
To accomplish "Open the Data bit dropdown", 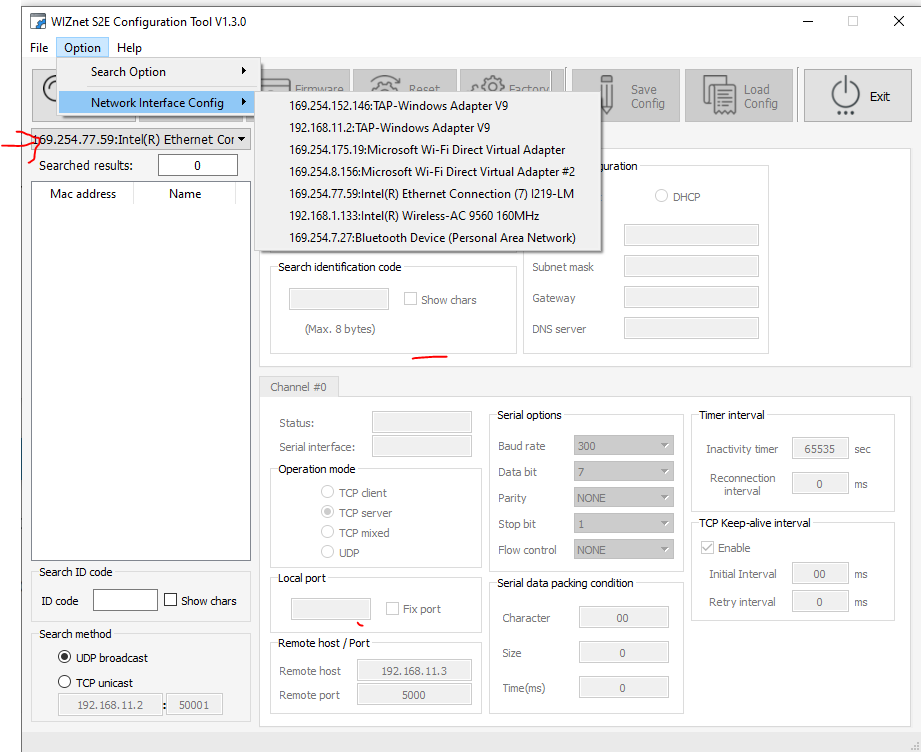I will coord(623,471).
